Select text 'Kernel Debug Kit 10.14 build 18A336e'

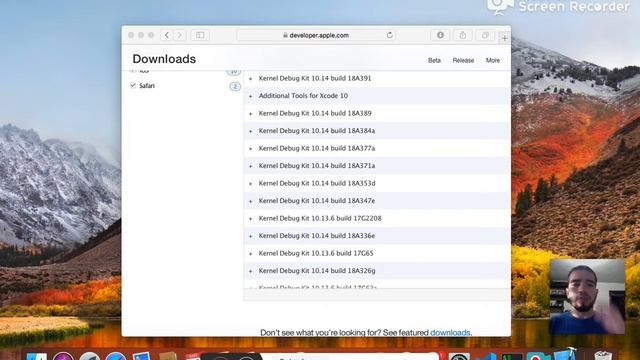pos(317,236)
